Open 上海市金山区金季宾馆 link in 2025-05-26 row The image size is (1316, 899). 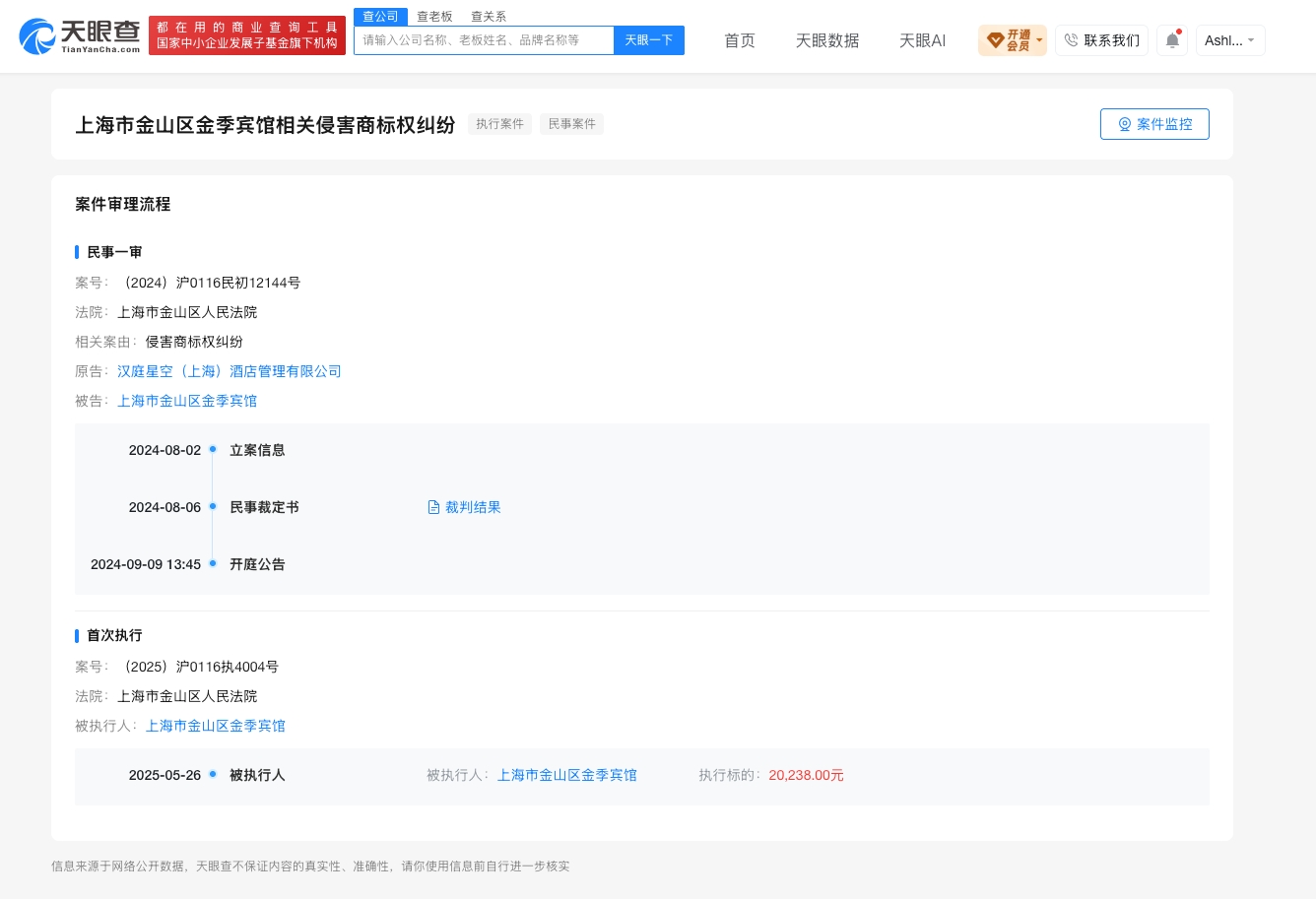point(567,775)
